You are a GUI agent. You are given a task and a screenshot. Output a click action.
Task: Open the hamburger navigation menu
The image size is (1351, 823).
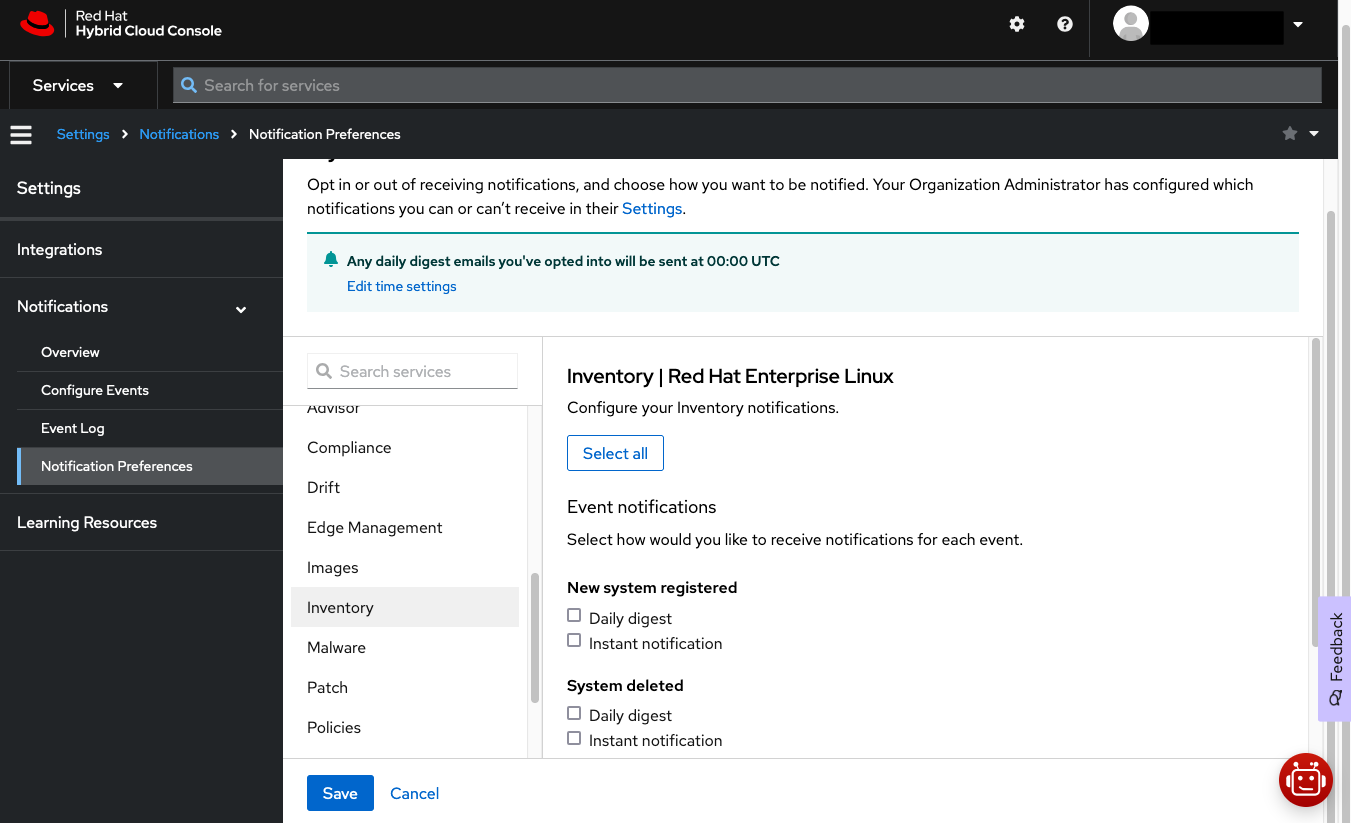21,134
